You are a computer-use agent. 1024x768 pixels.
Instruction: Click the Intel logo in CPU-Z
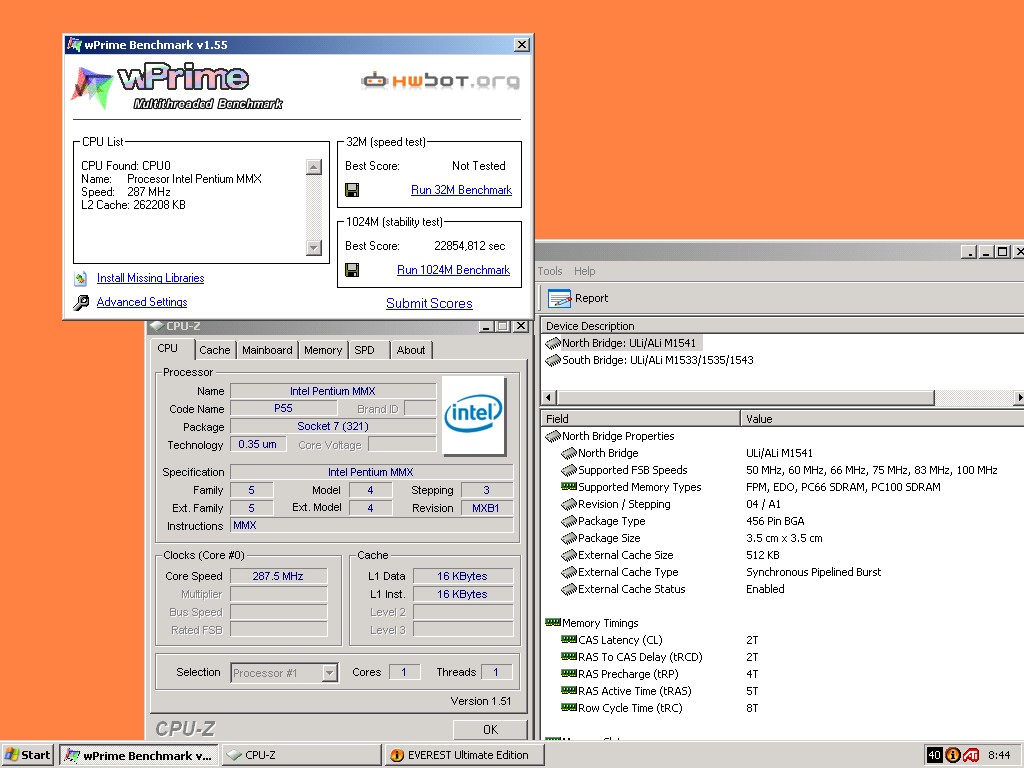pyautogui.click(x=473, y=415)
